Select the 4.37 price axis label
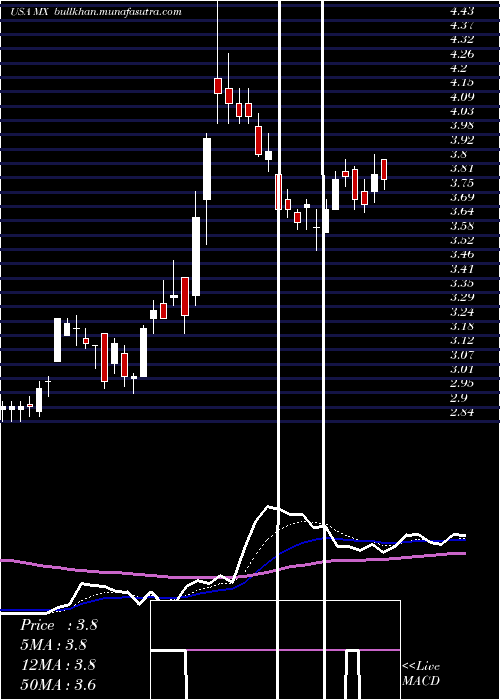The width and height of the screenshot is (500, 700). [462, 25]
